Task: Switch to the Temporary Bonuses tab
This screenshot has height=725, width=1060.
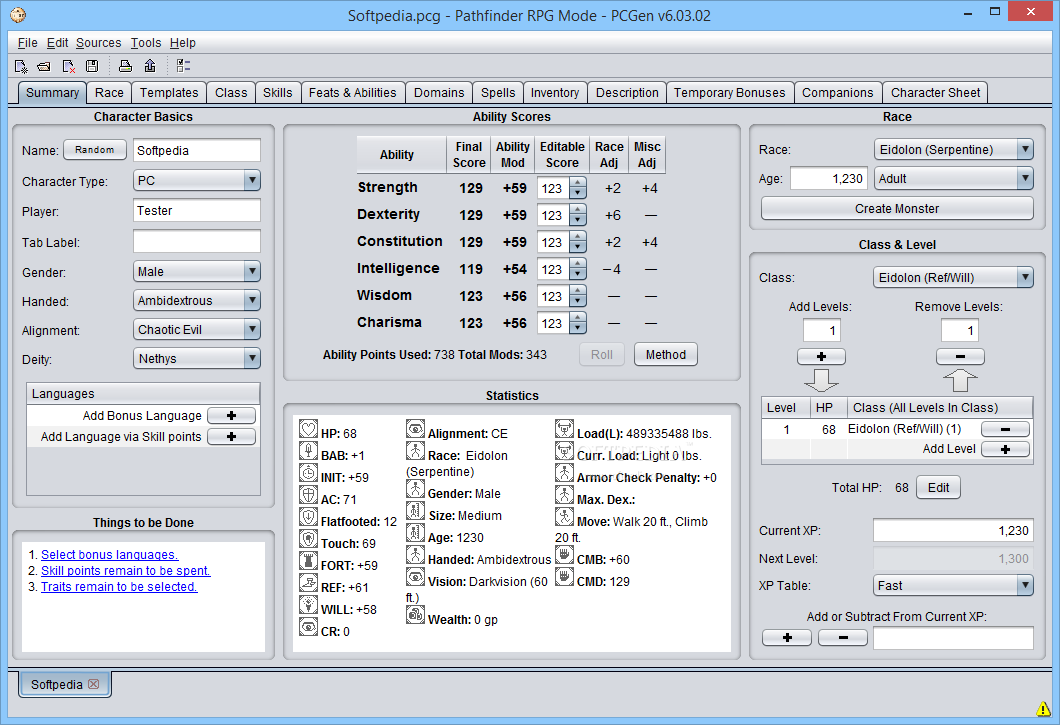Action: [729, 93]
